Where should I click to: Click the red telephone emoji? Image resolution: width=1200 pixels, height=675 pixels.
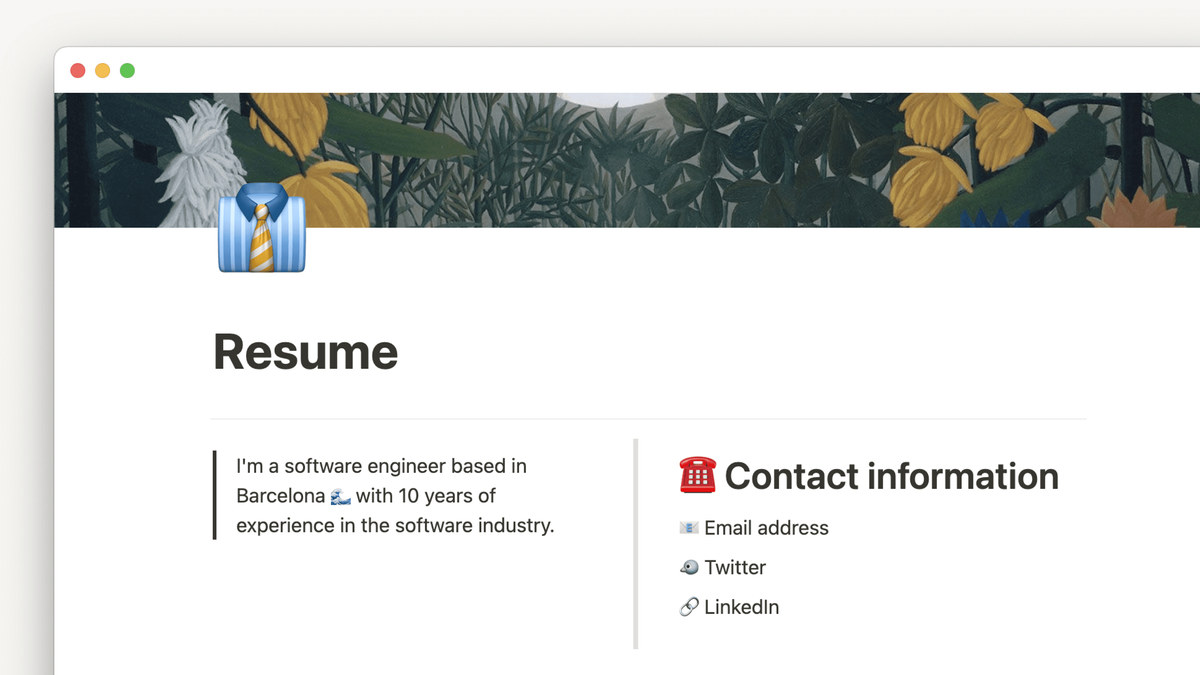[697, 476]
